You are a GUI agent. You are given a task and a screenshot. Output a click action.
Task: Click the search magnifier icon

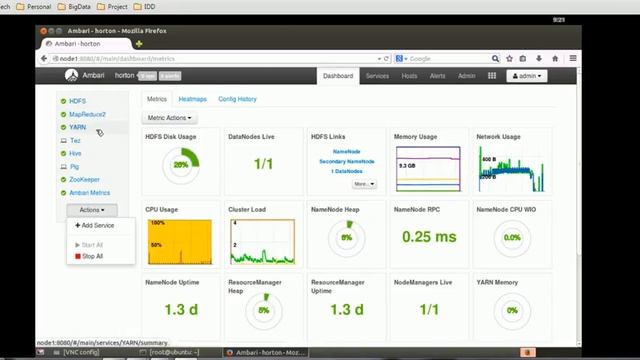click(x=495, y=59)
